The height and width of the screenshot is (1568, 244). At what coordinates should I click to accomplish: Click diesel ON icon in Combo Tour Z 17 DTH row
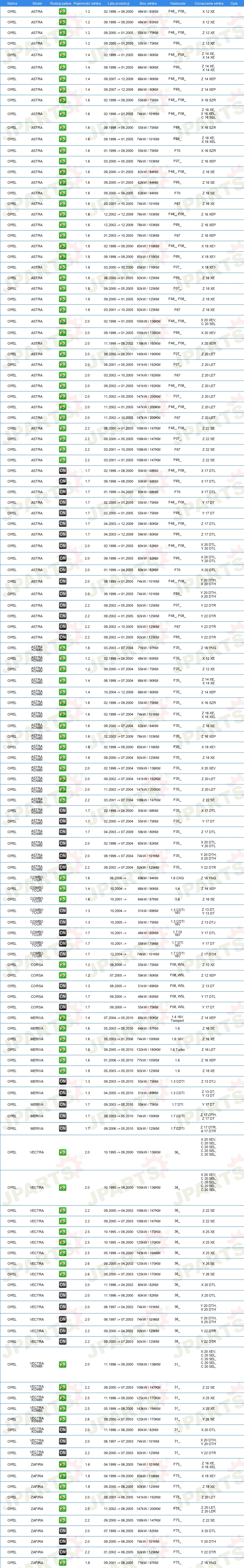[x=63, y=954]
